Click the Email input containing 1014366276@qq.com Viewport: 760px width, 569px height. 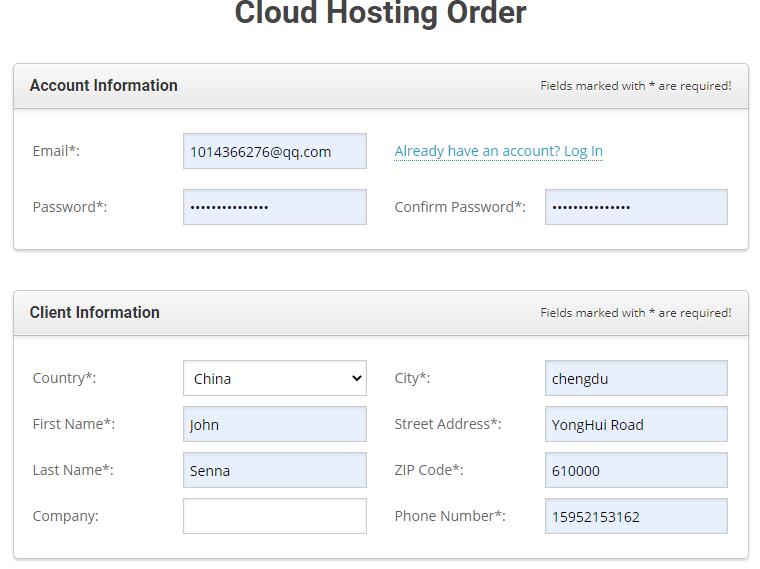tap(275, 151)
